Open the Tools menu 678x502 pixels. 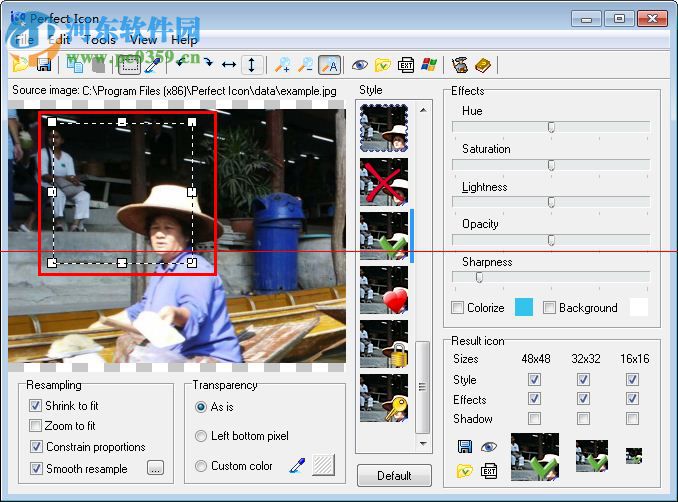click(99, 40)
